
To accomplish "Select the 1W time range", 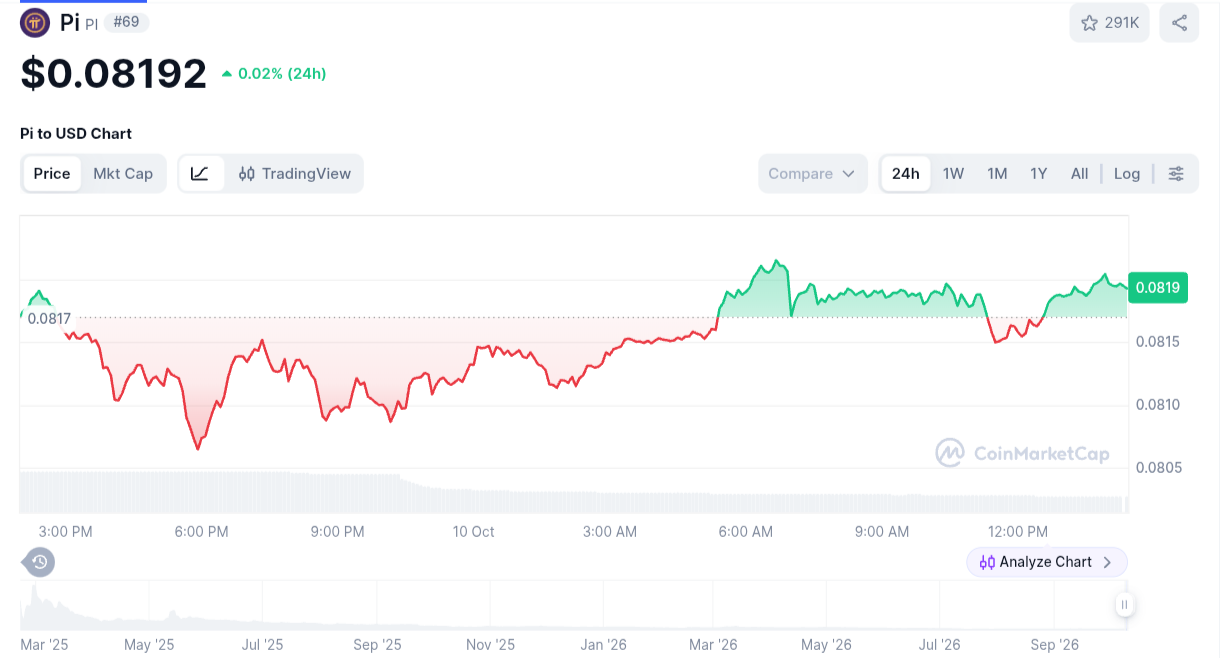I will (x=953, y=173).
